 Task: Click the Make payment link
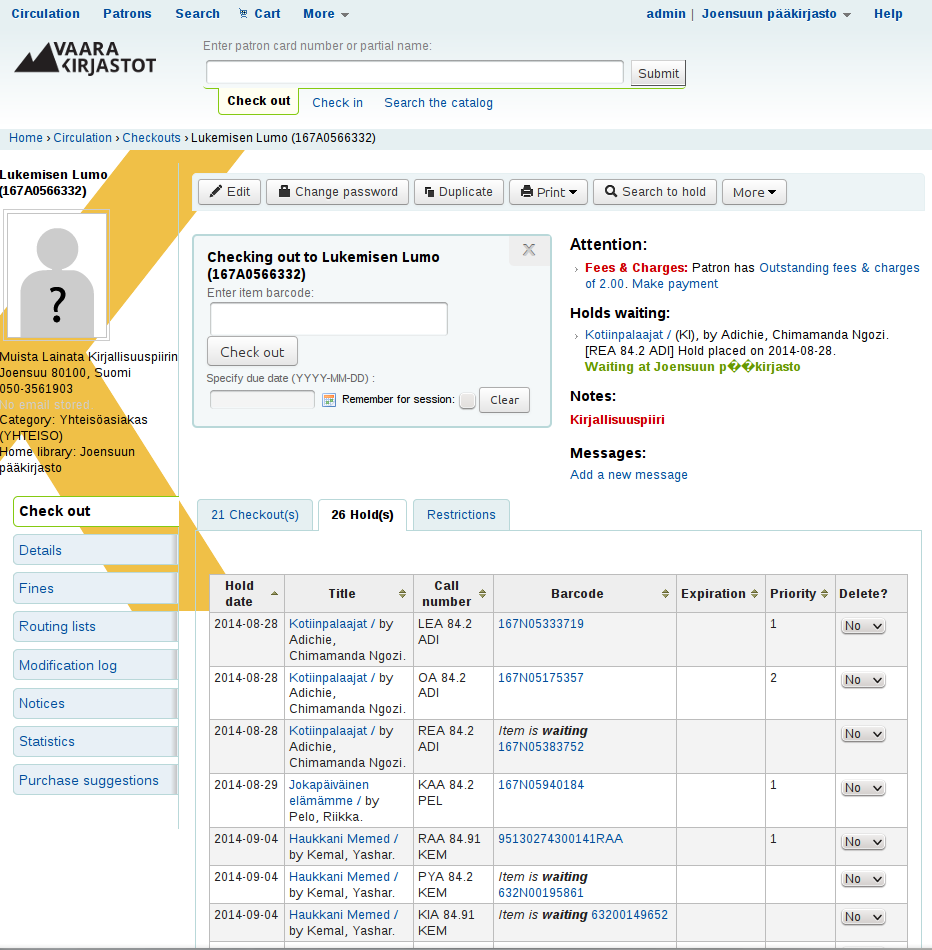[x=675, y=284]
